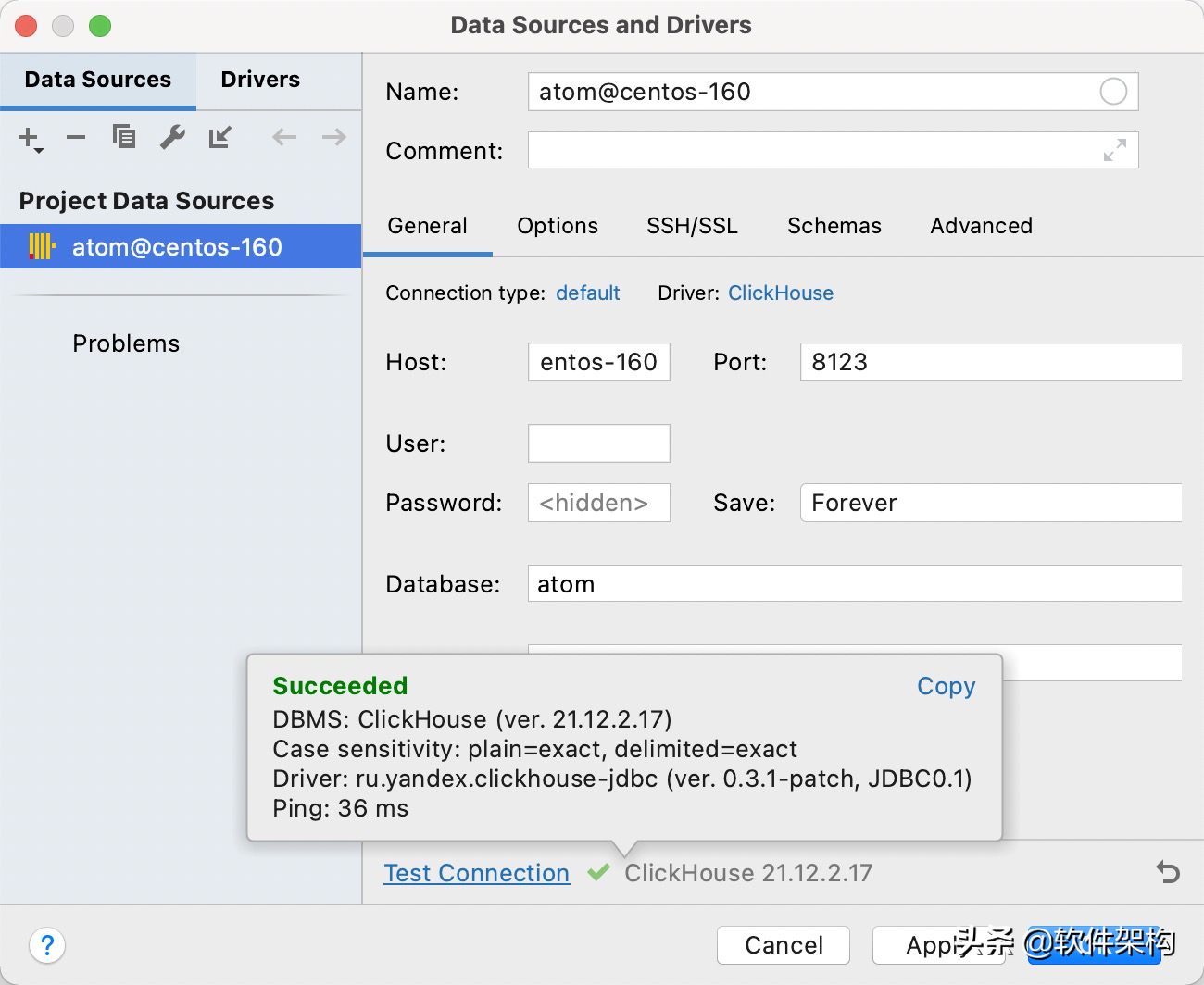Switch to the Drivers tab
Image resolution: width=1204 pixels, height=985 pixels.
pyautogui.click(x=260, y=80)
